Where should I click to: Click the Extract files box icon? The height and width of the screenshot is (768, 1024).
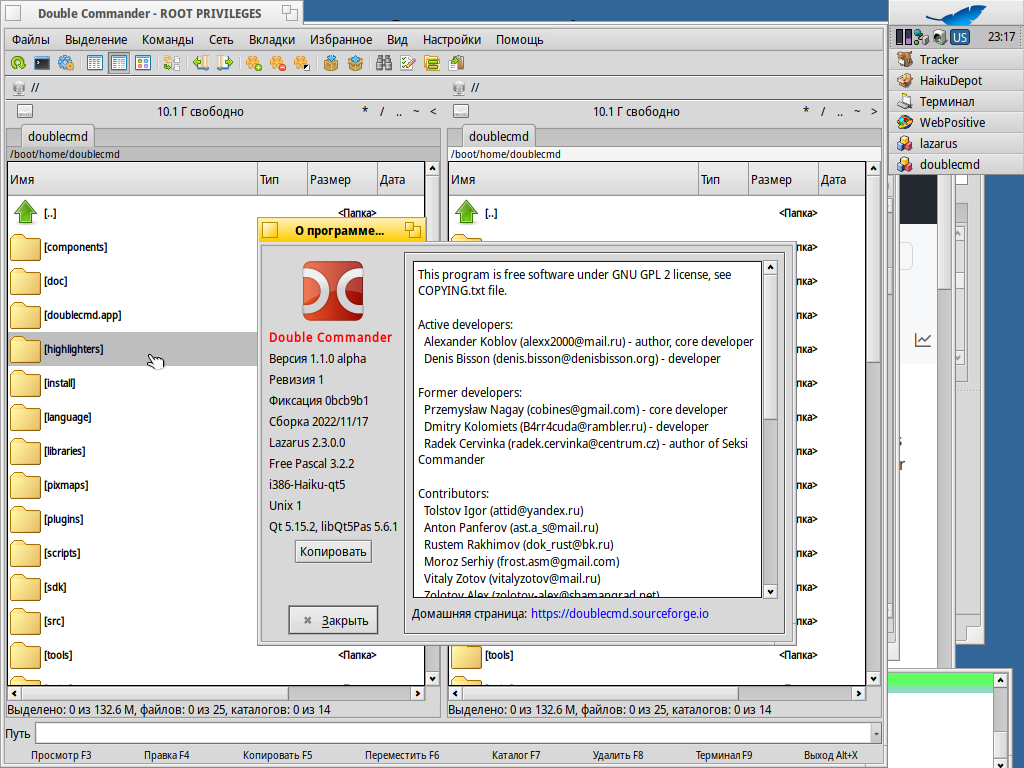[x=355, y=63]
